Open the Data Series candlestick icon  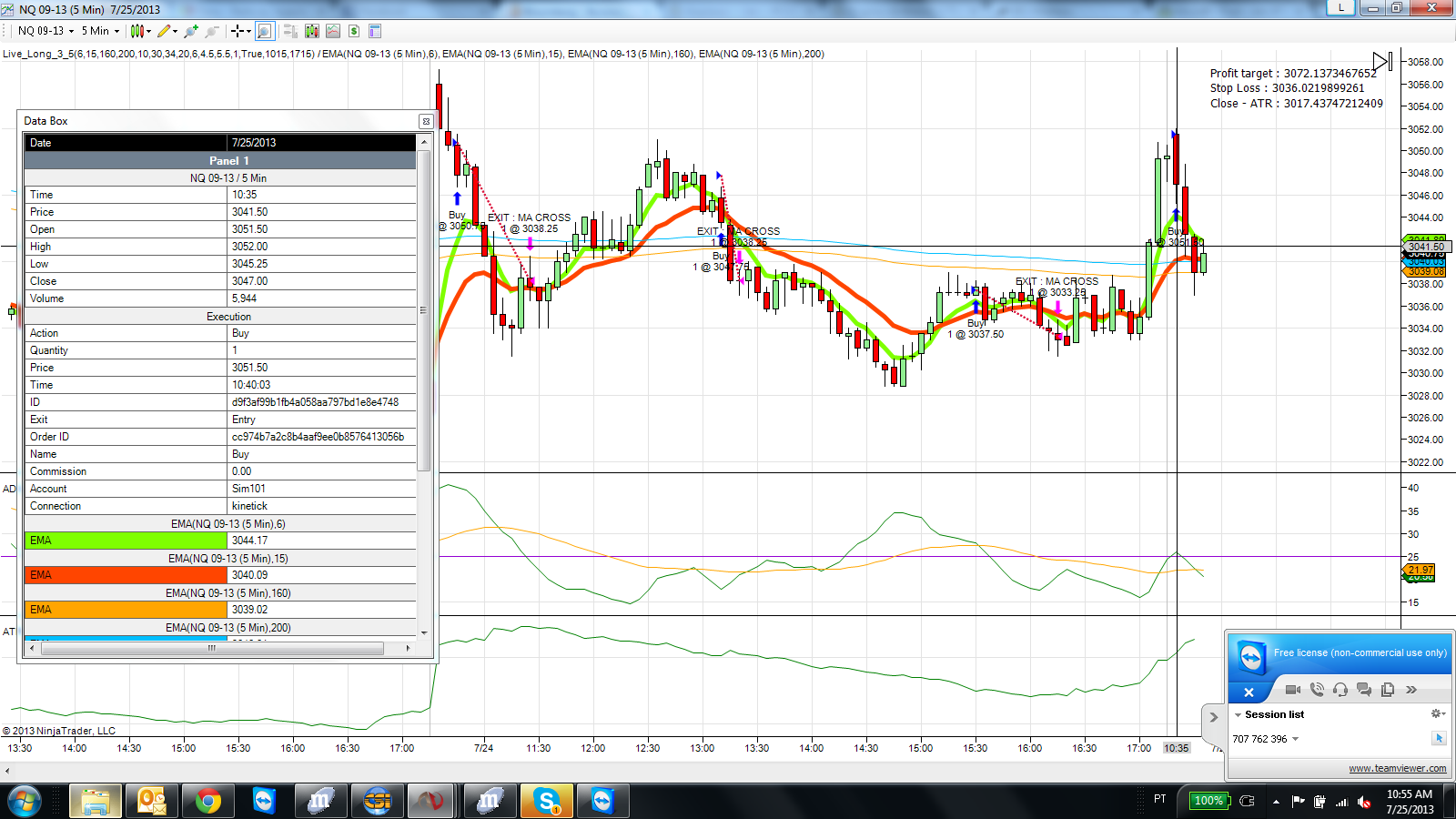tap(312, 31)
